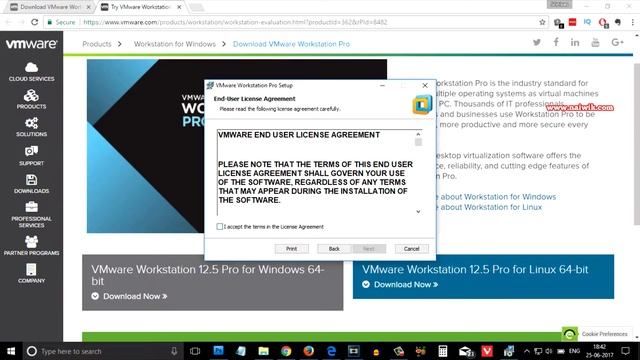
Task: Click Print in the setup dialog
Action: [291, 249]
